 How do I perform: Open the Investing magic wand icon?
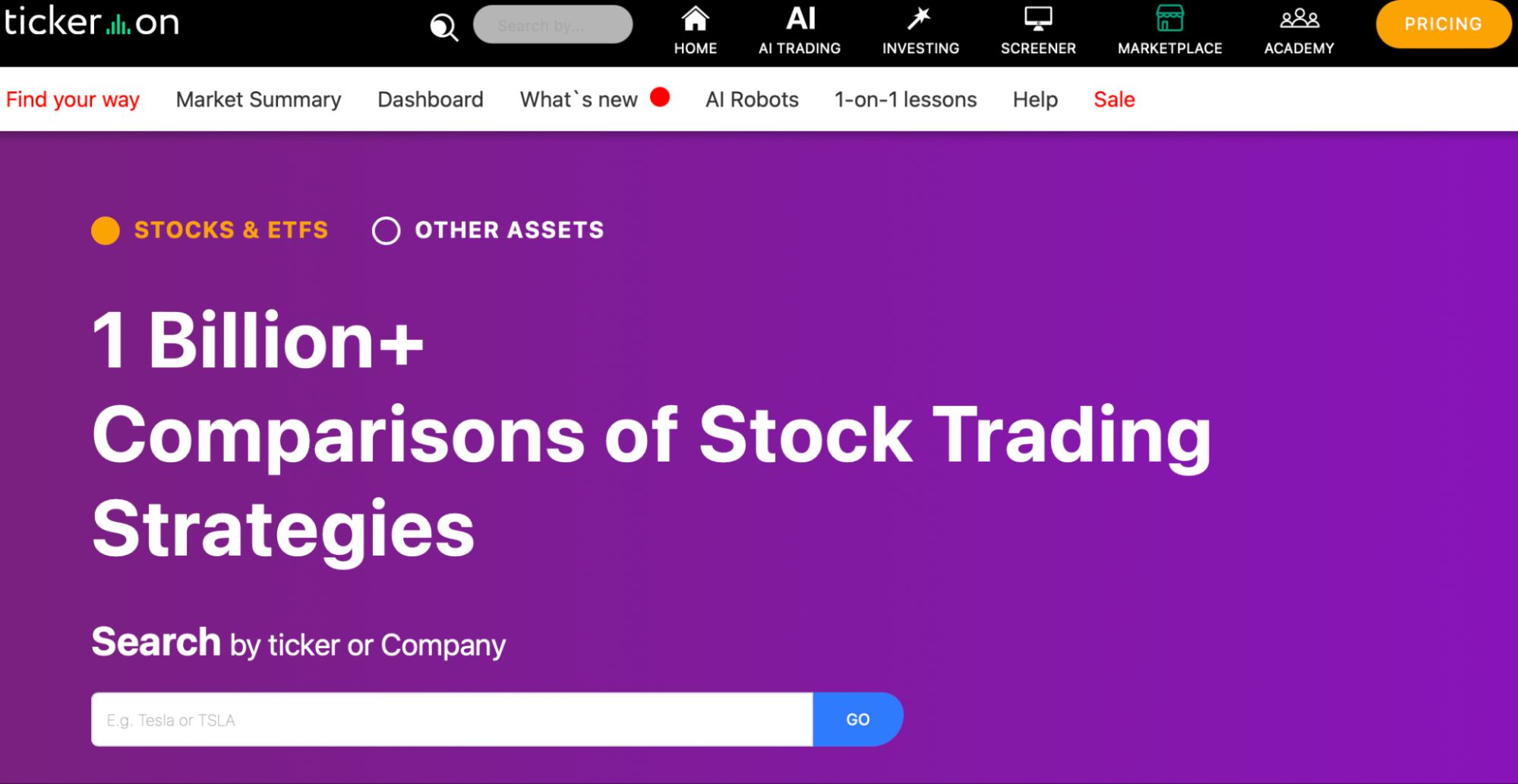(x=920, y=18)
